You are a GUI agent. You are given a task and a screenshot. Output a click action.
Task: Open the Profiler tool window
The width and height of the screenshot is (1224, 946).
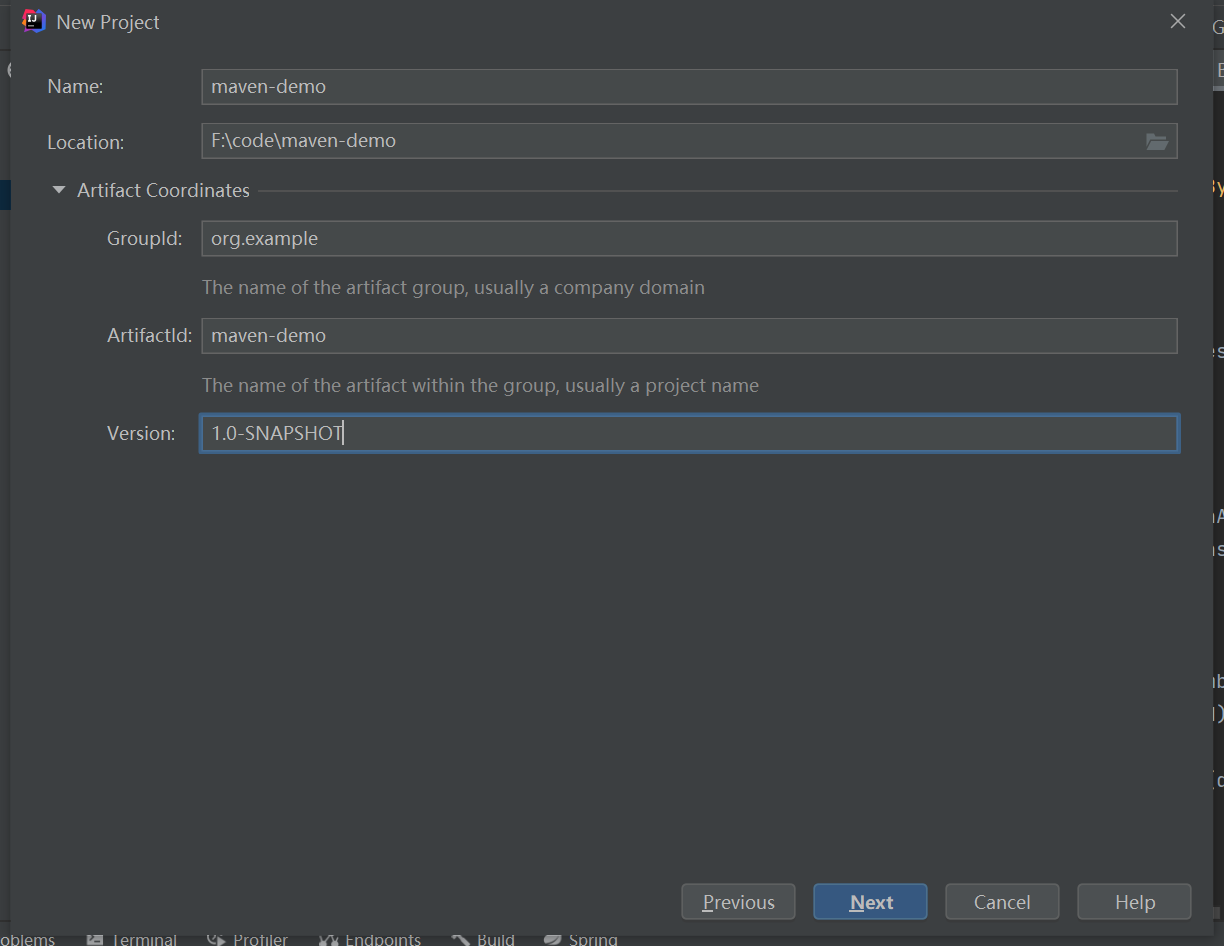[x=247, y=938]
